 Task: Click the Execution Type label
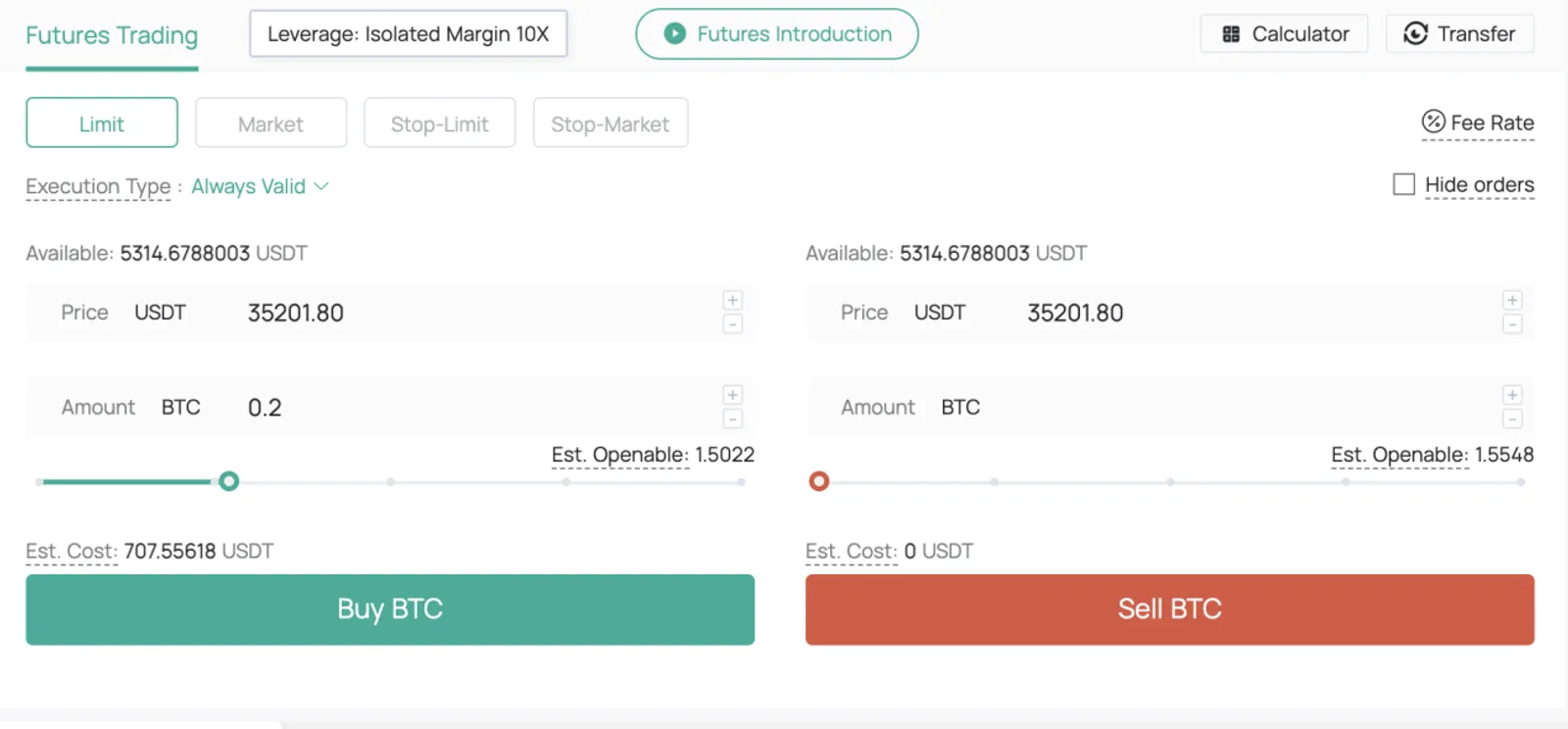(98, 186)
